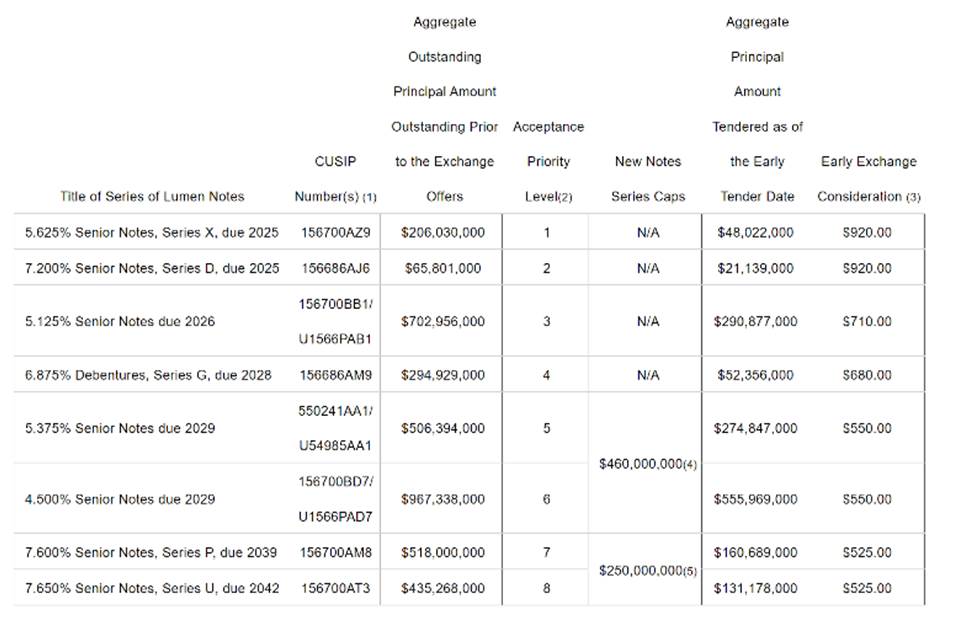
Task: Click the 5.125% Senior Notes due 2026 title
Action: pos(120,322)
